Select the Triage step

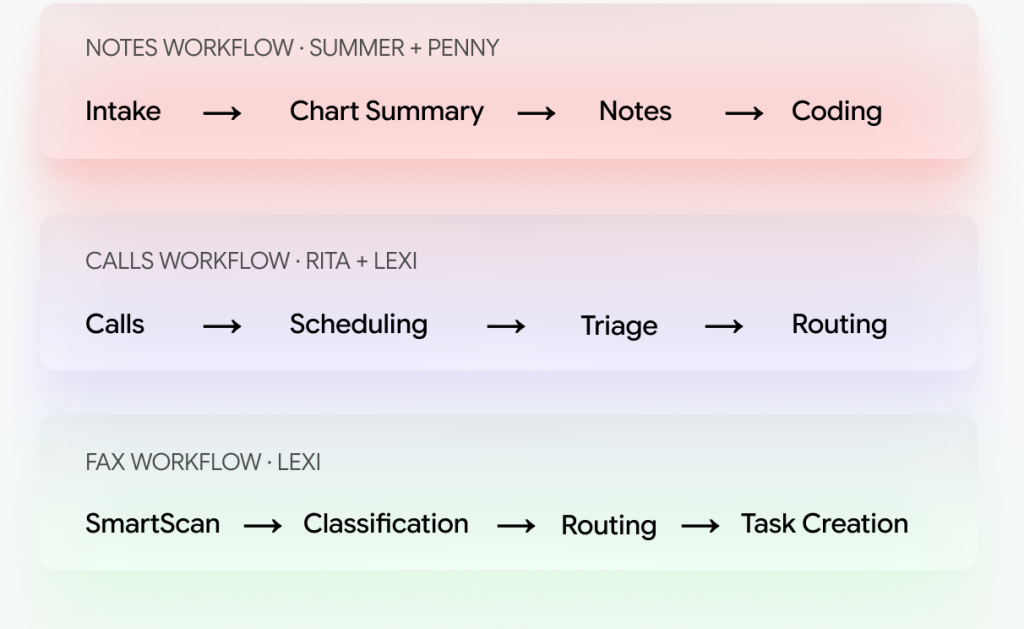[x=619, y=326]
